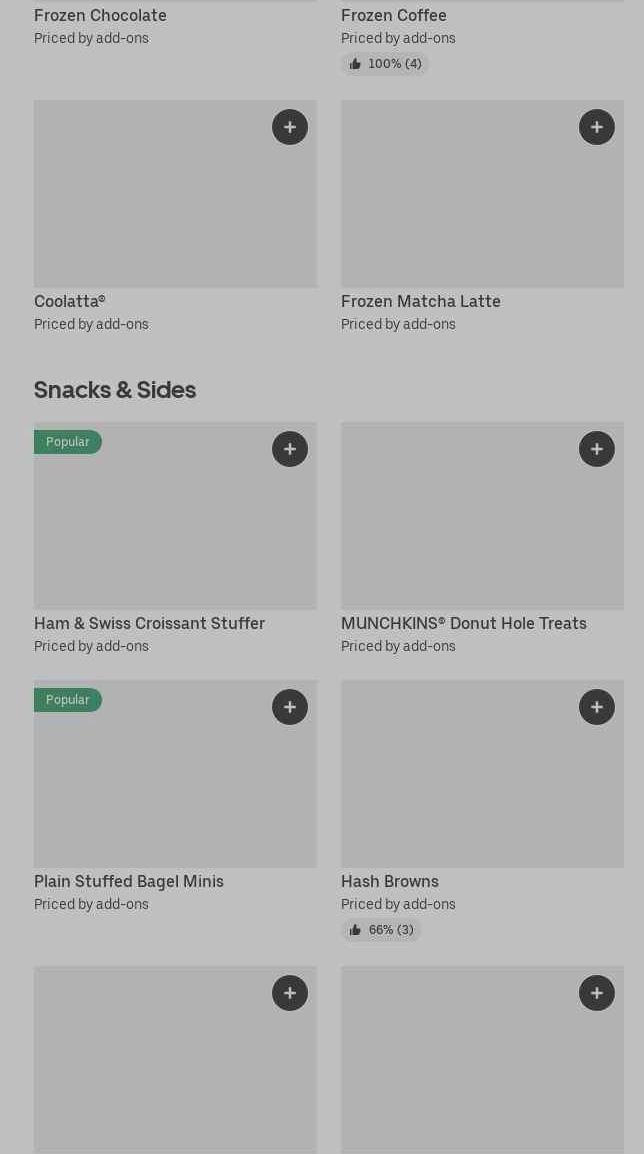Viewport: 644px width, 1154px height.
Task: Add Coolatta to the order
Action: (290, 127)
